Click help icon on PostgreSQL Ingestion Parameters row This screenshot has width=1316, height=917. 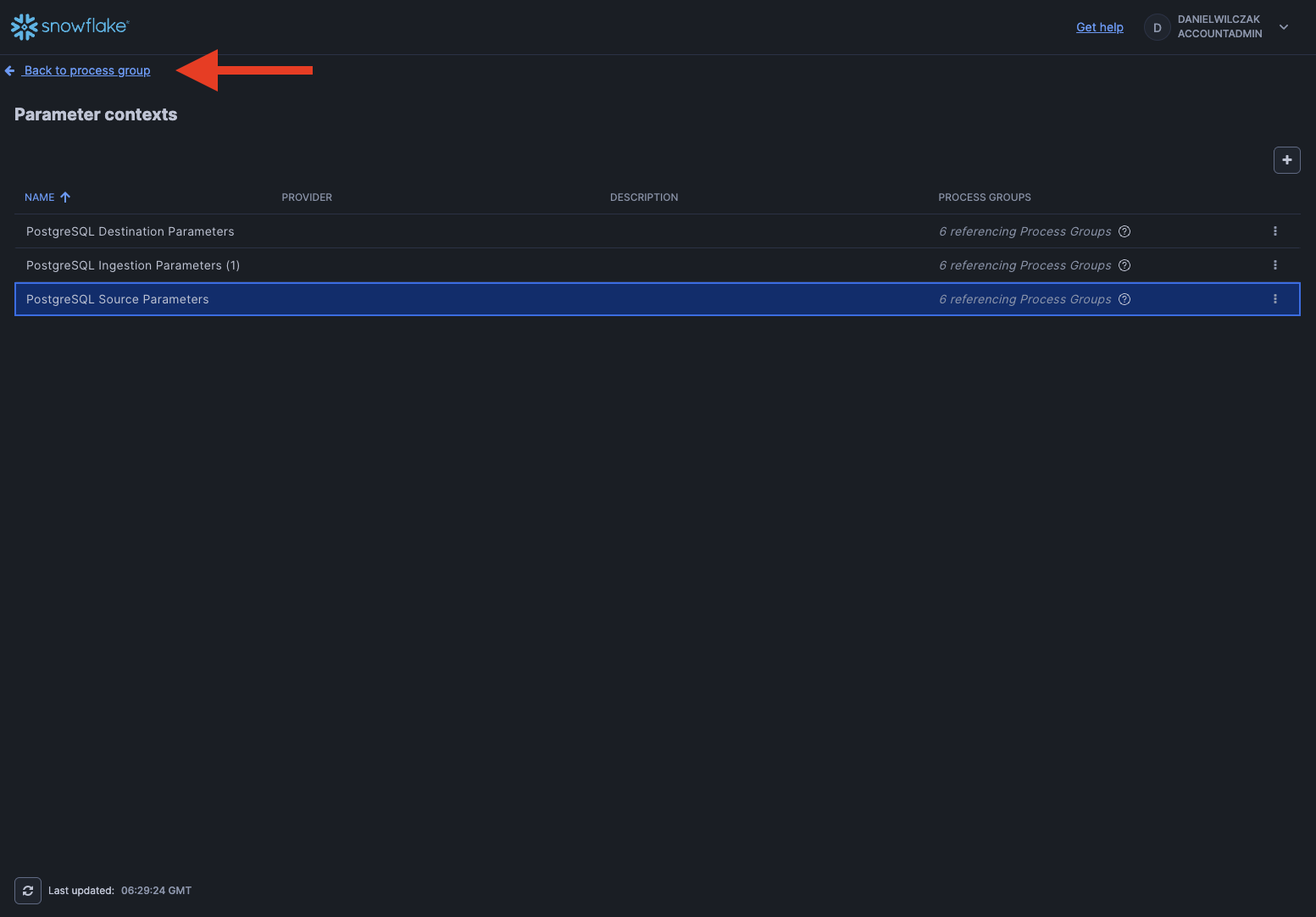pos(1124,265)
